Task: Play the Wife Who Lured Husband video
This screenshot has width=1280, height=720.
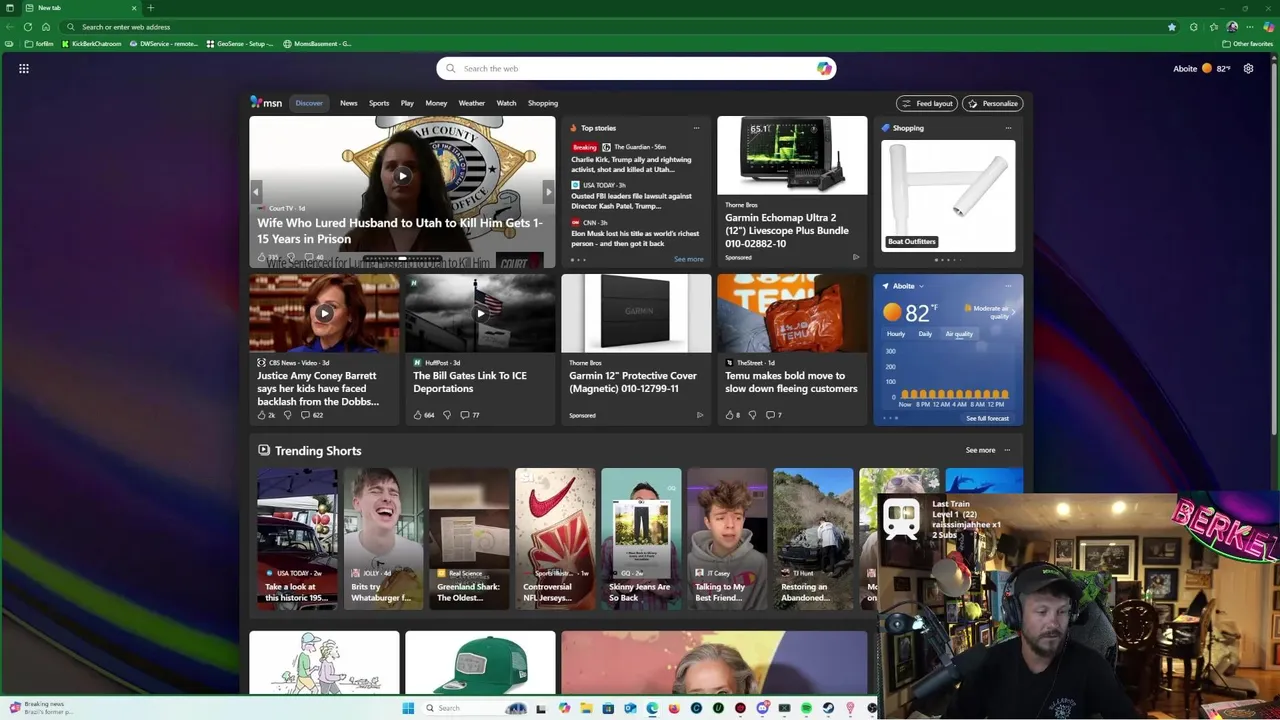Action: (402, 176)
